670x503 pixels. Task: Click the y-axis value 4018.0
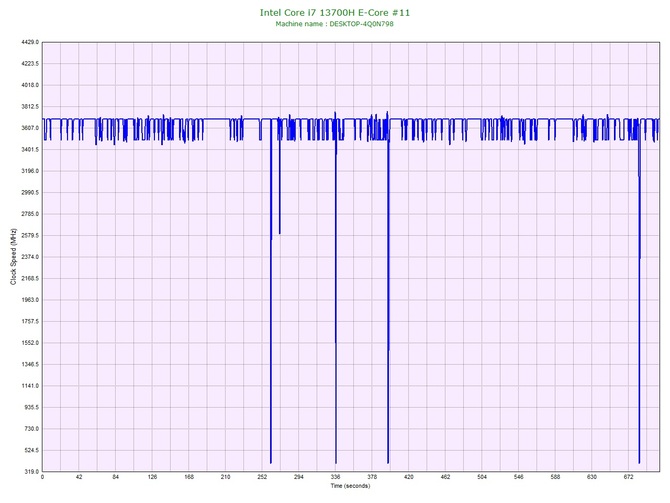pos(30,85)
